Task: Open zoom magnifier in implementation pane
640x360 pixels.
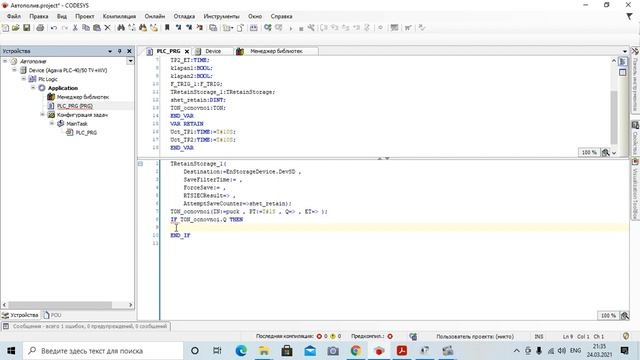Action: click(624, 316)
